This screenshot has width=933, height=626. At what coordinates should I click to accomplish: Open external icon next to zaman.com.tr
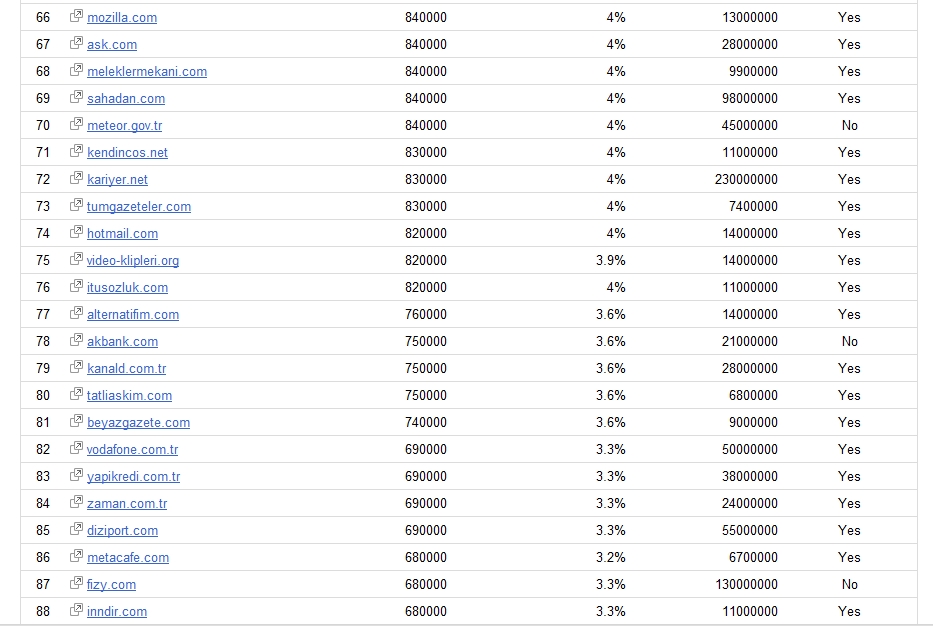76,502
